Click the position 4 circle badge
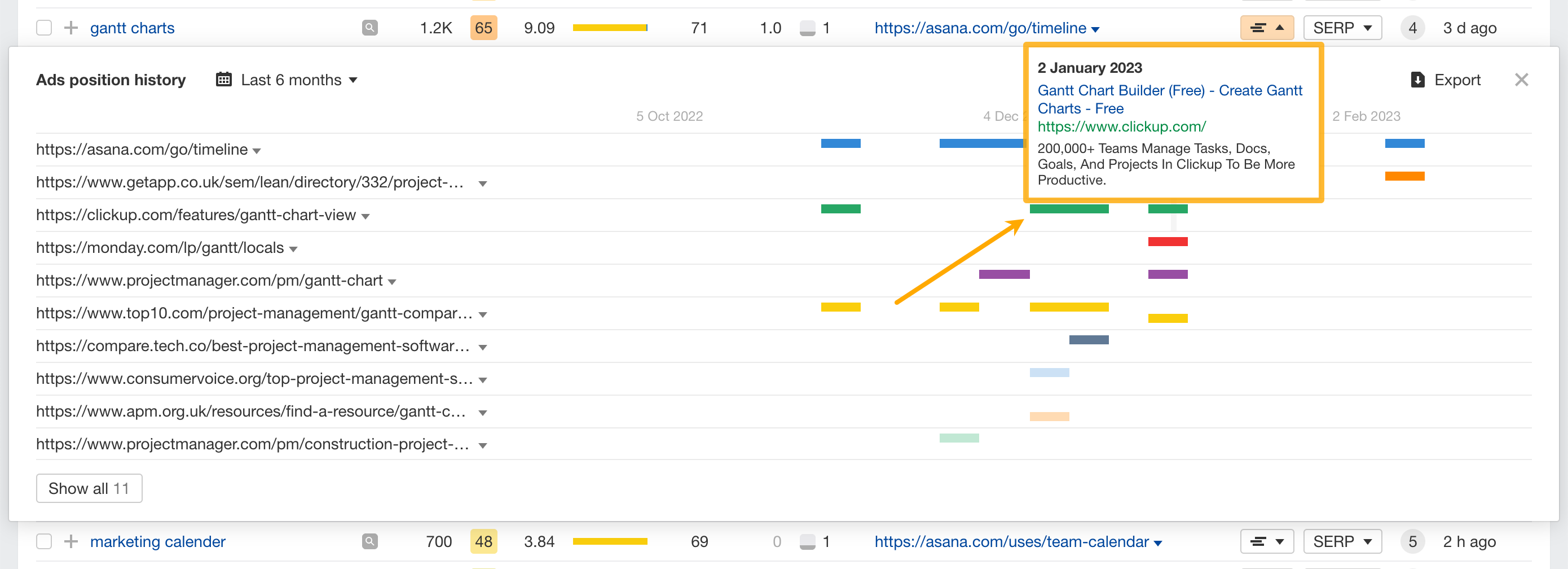This screenshot has width=1568, height=569. 1412,28
